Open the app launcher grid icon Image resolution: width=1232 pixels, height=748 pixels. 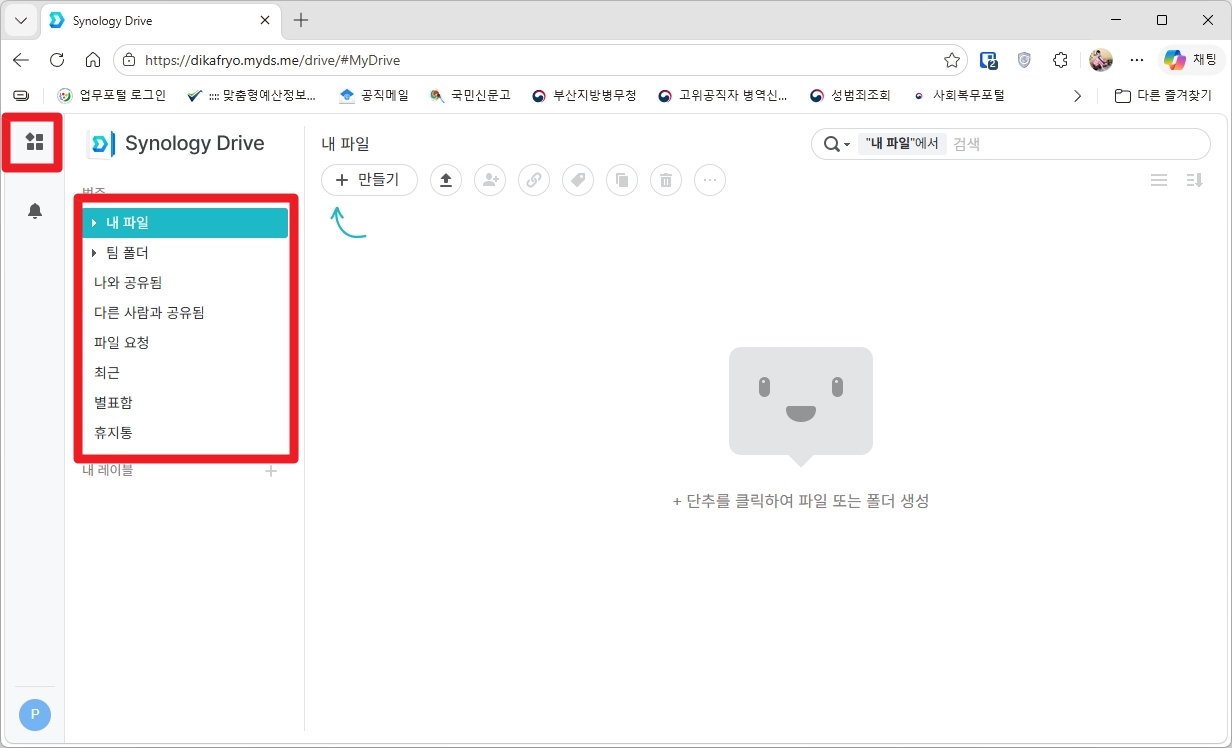tap(33, 142)
